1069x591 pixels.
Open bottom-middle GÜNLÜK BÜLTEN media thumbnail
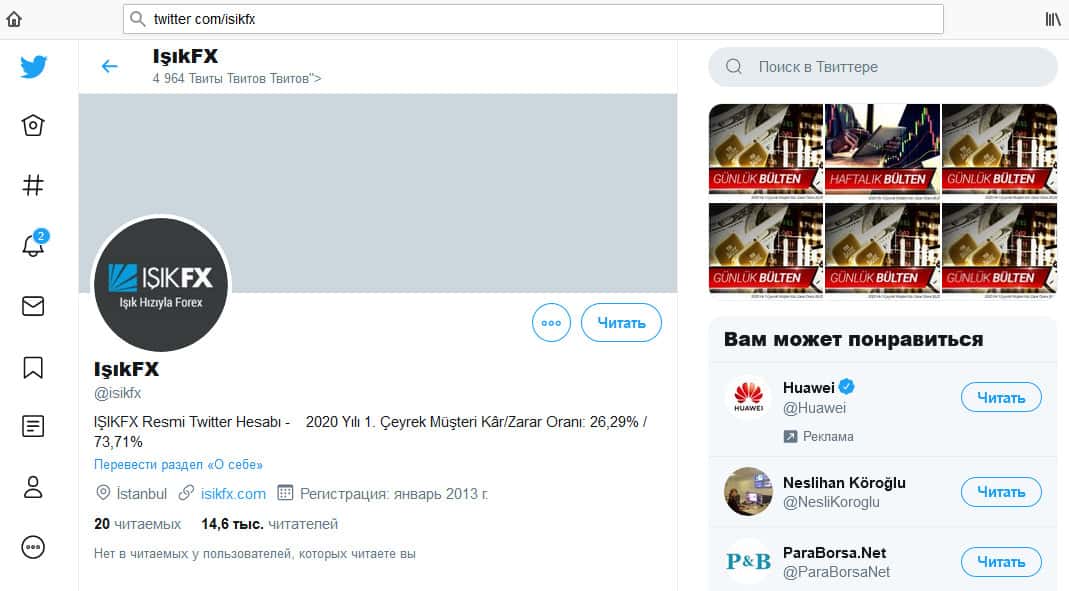point(882,250)
